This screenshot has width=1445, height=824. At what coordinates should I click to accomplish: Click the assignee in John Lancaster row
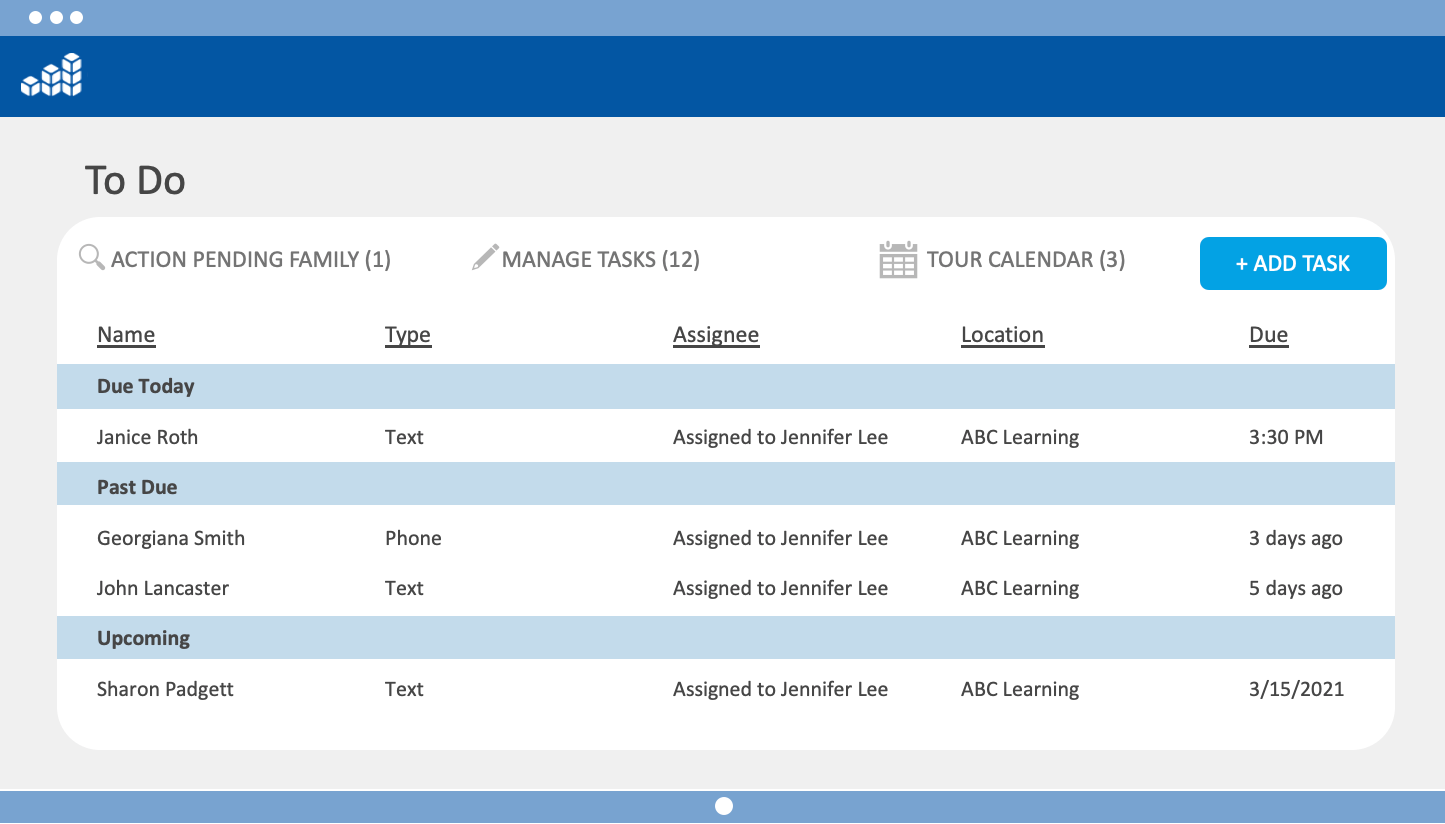click(780, 588)
